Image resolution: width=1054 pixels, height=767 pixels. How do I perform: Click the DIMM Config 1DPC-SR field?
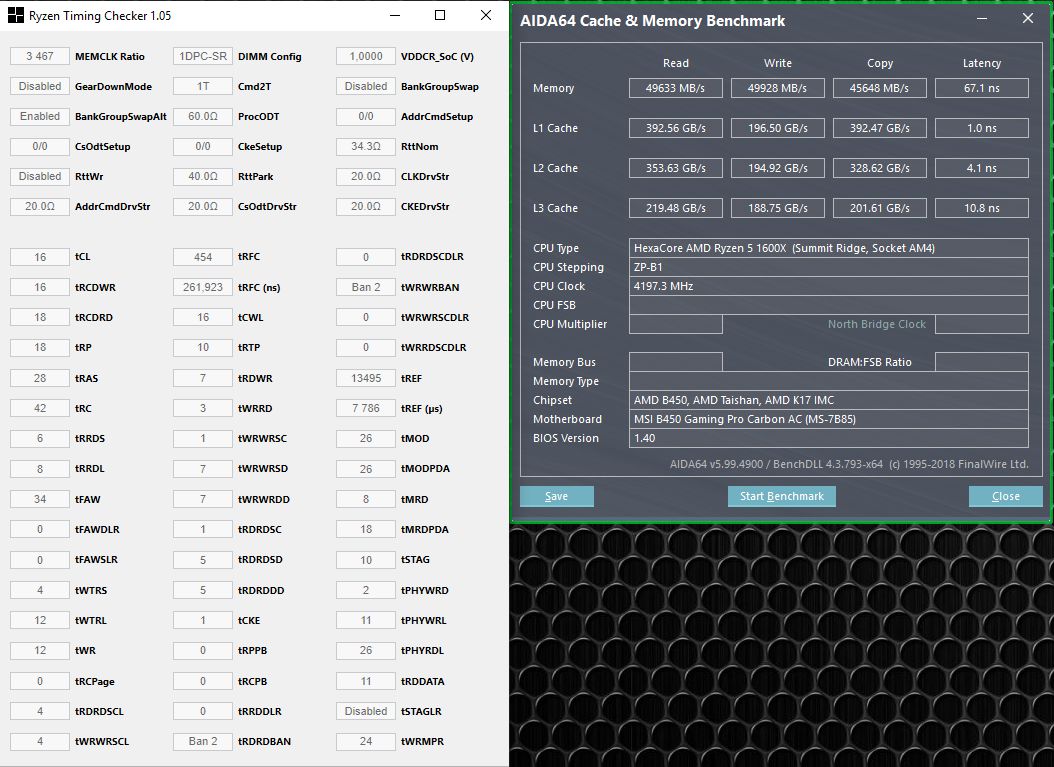[x=202, y=56]
